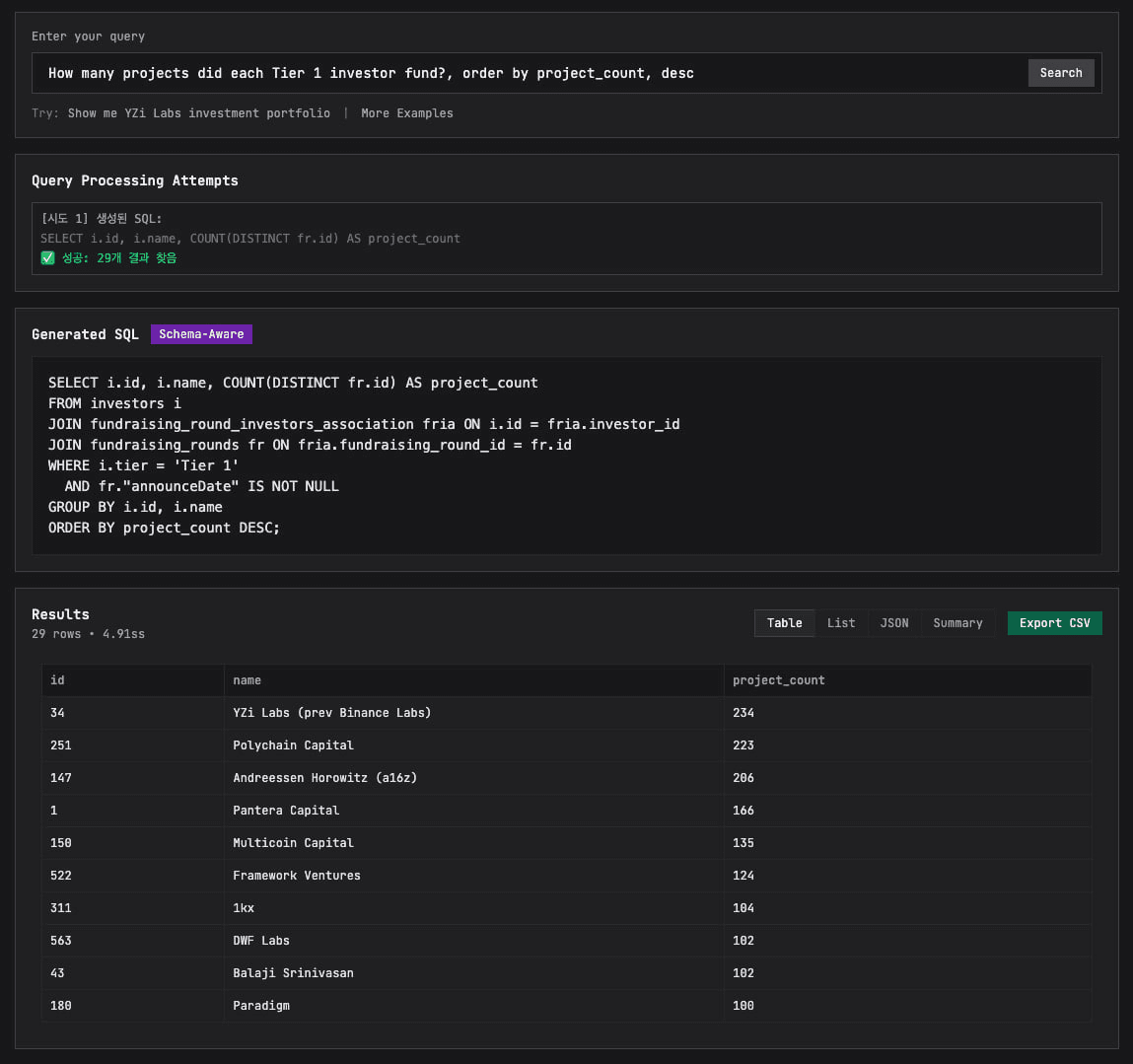Click the FROM investors i line
The width and height of the screenshot is (1133, 1064).
tap(114, 403)
